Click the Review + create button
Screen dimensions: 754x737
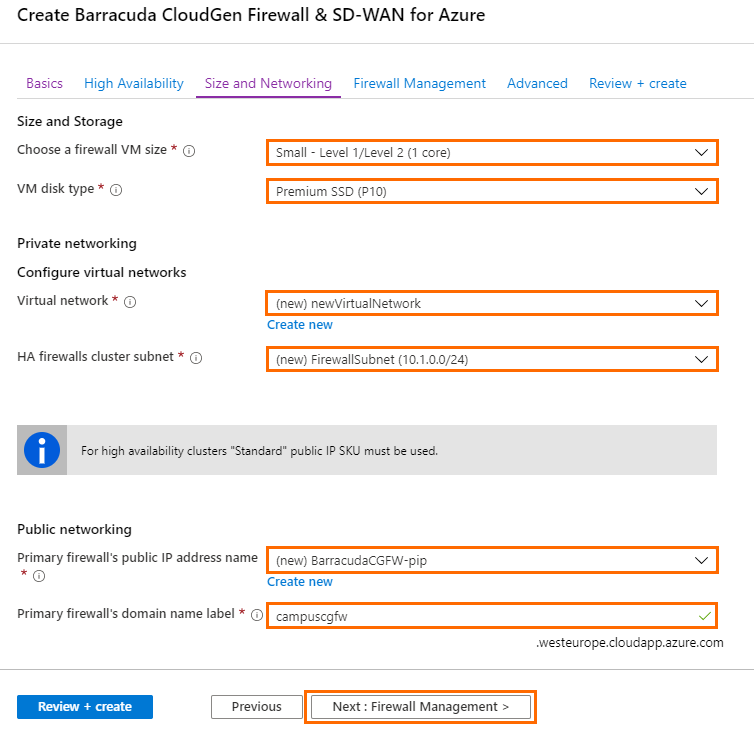click(x=85, y=707)
